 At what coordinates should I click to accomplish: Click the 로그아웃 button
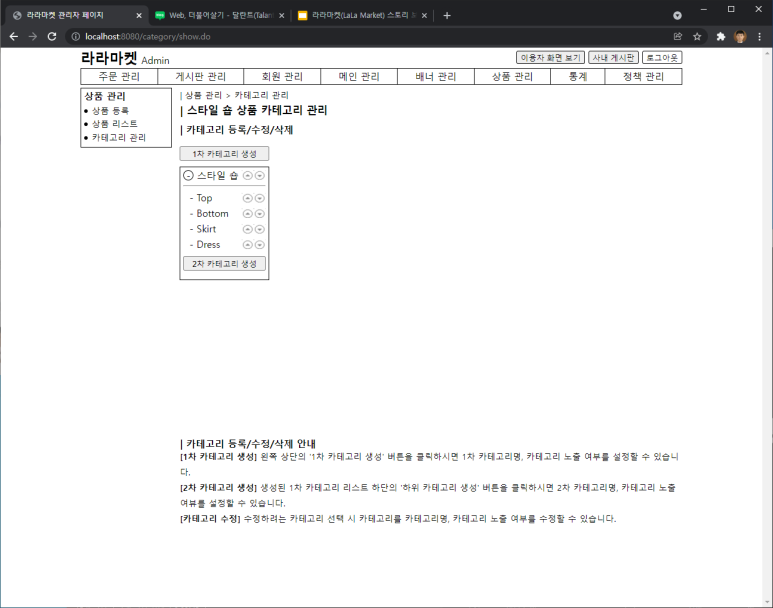662,58
